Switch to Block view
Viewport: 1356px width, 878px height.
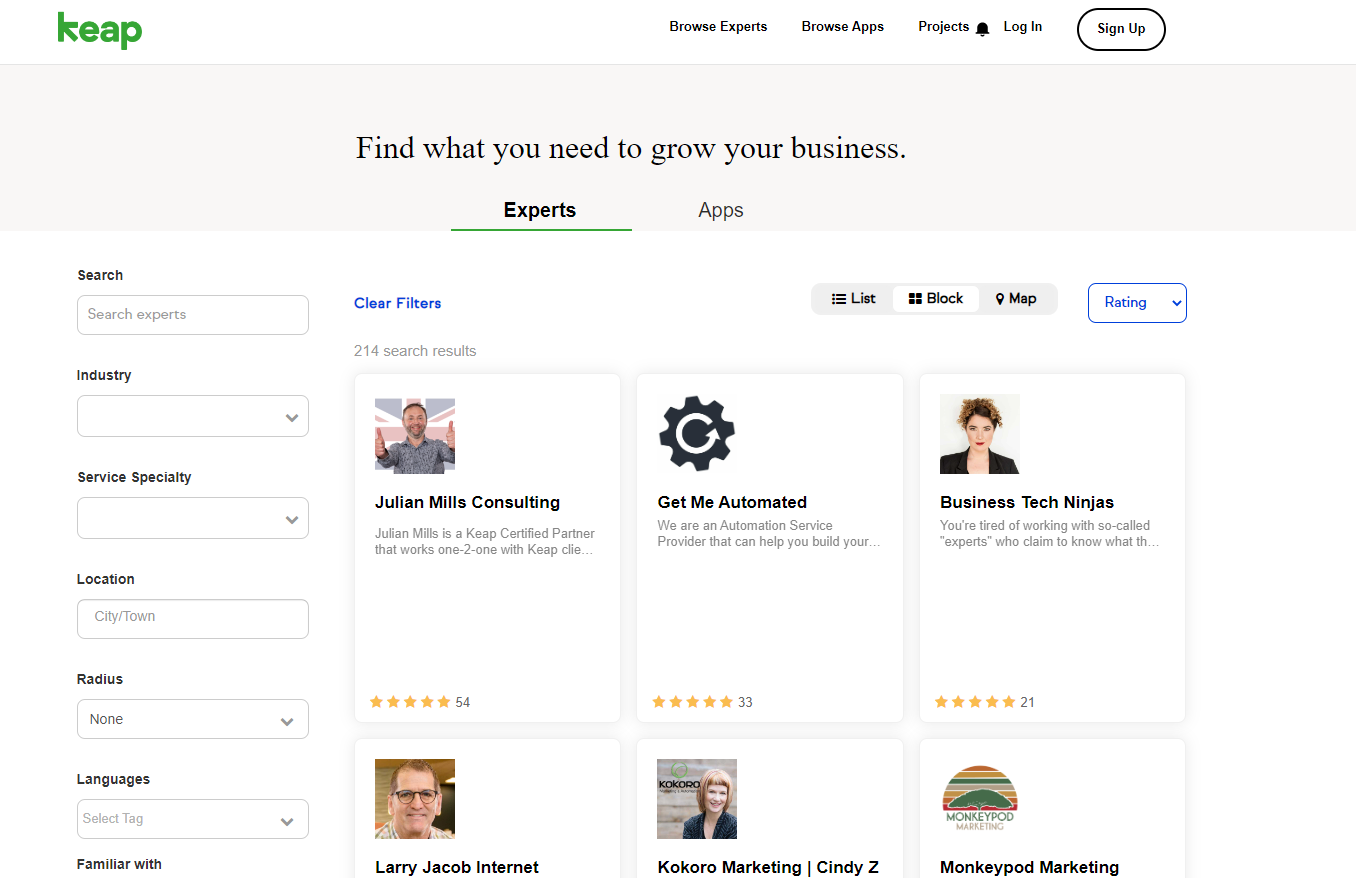(x=935, y=298)
